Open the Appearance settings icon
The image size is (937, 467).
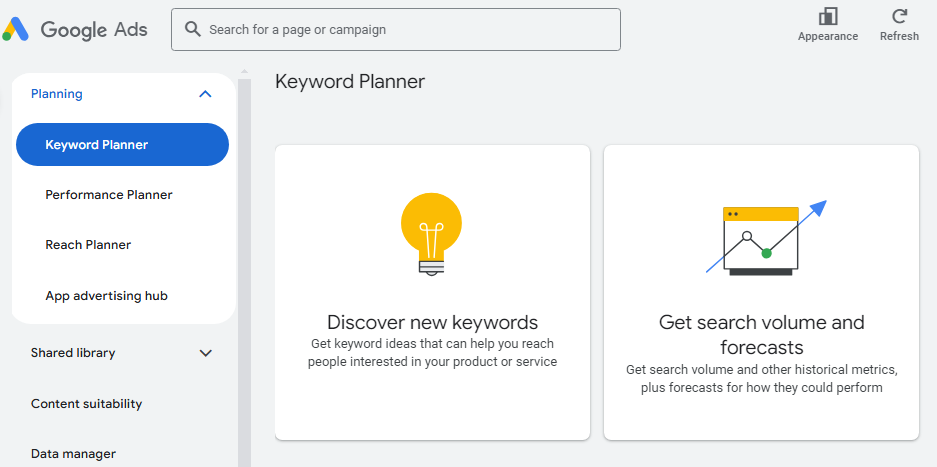pyautogui.click(x=828, y=16)
